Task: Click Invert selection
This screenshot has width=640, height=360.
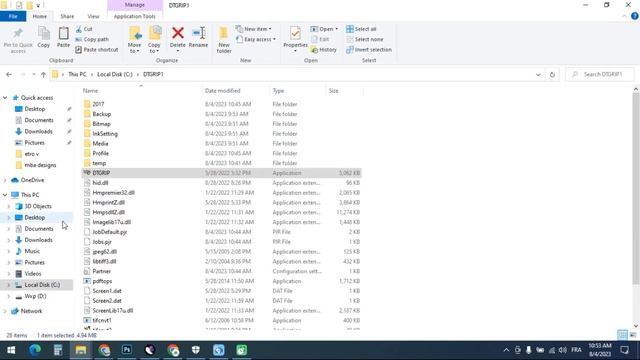Action: pos(369,49)
